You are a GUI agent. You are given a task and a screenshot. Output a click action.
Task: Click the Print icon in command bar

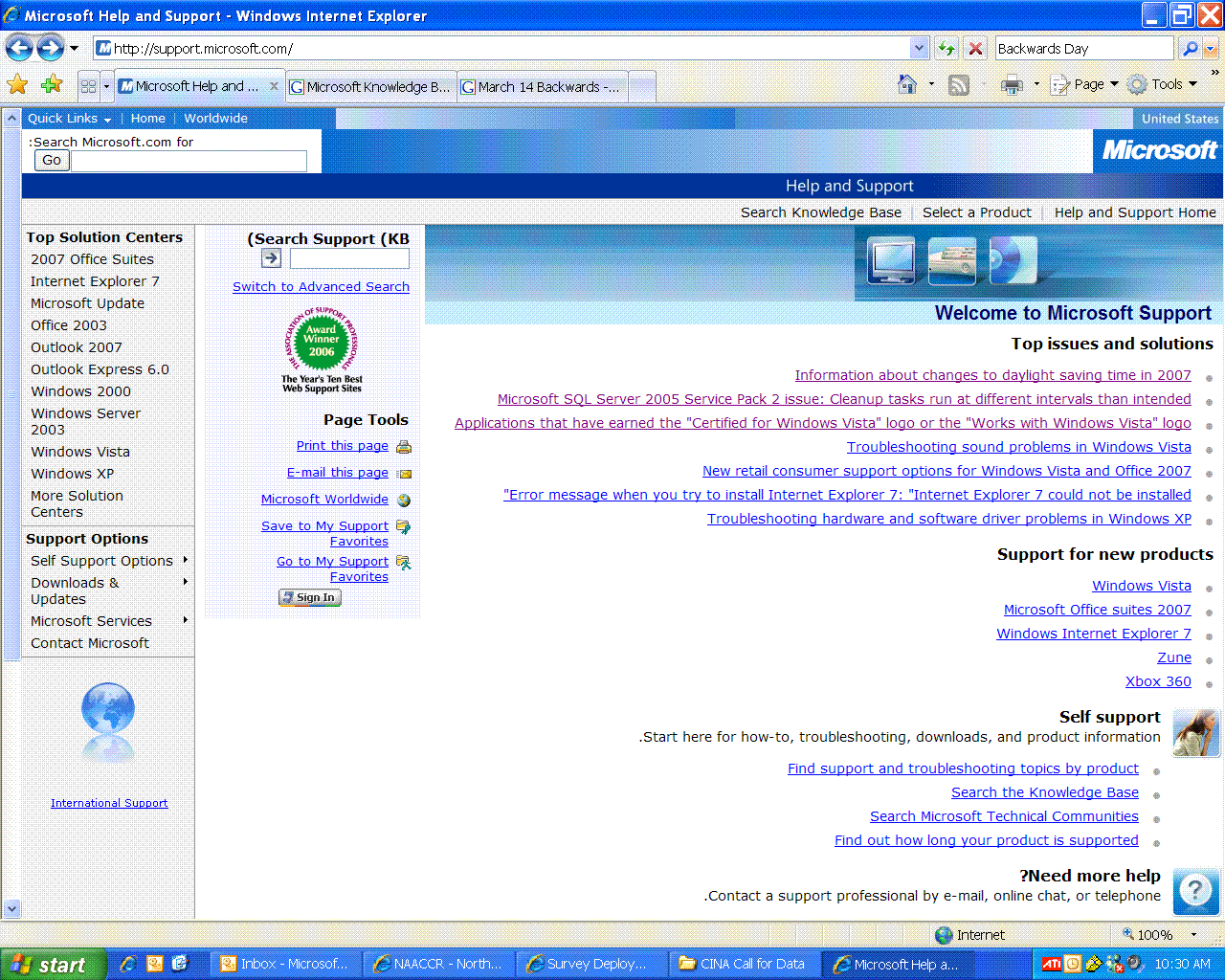click(1012, 85)
